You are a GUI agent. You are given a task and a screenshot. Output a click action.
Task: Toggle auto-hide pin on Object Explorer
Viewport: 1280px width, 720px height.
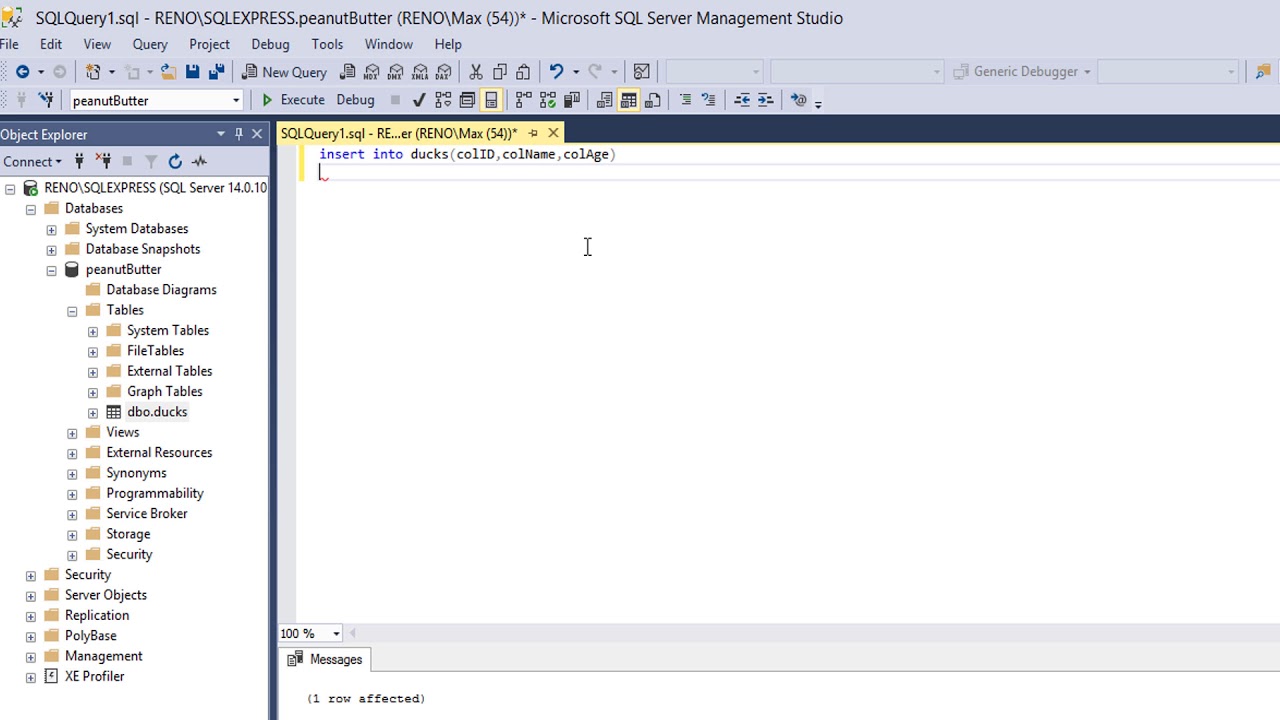[x=239, y=134]
